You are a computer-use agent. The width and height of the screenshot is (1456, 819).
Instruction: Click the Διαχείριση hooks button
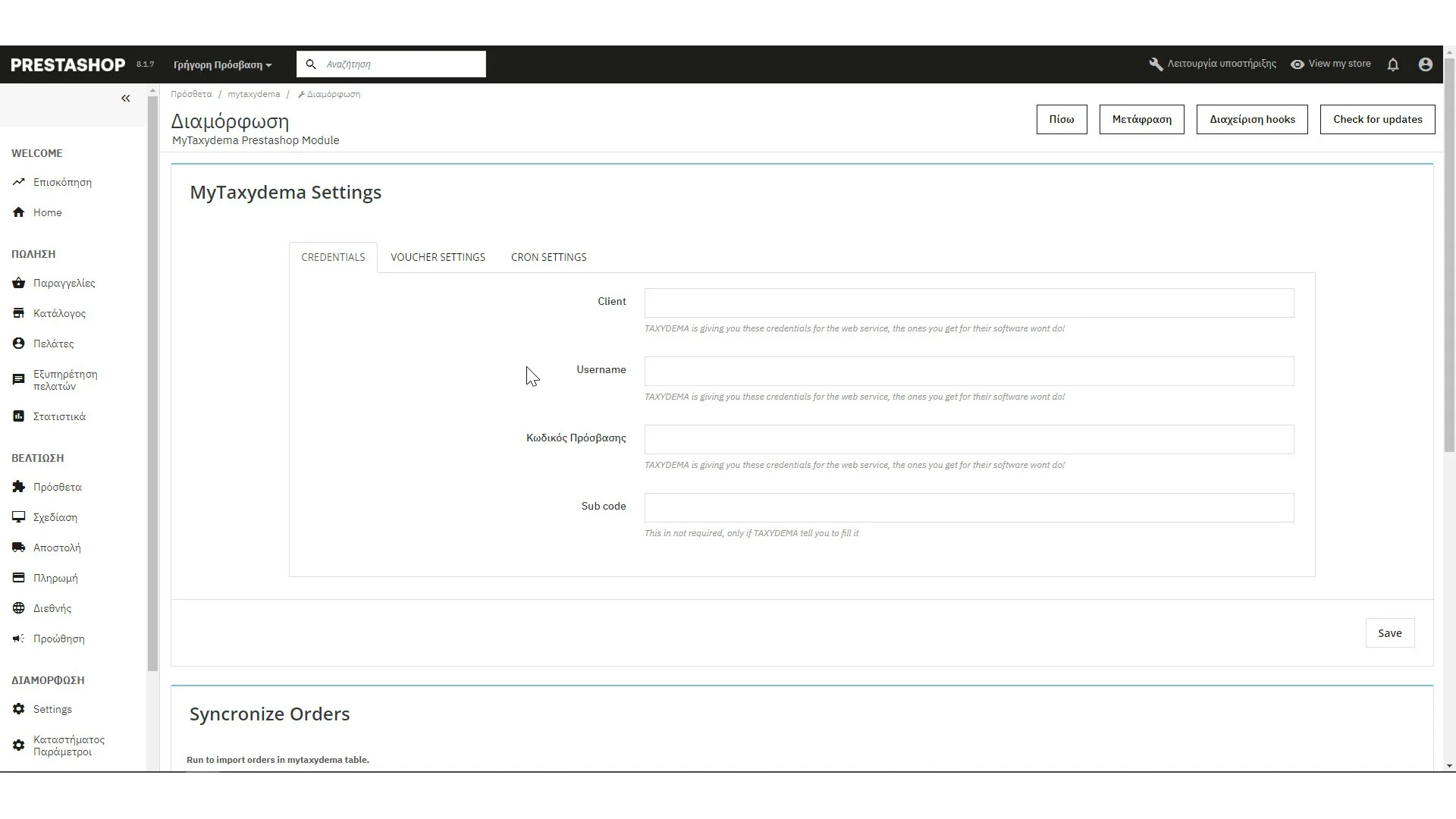[x=1252, y=119]
